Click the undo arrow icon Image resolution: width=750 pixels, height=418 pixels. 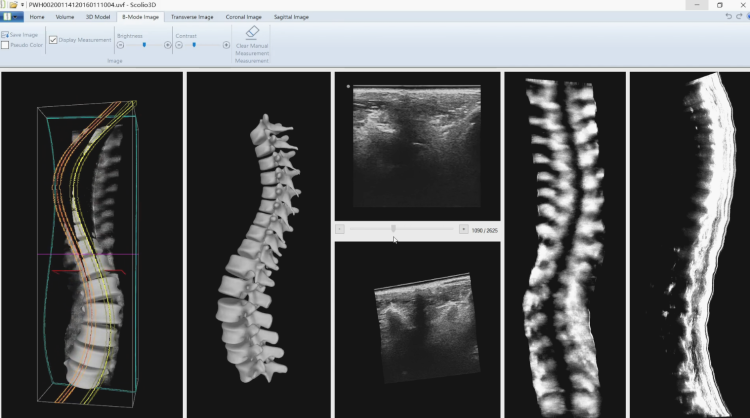pos(728,17)
